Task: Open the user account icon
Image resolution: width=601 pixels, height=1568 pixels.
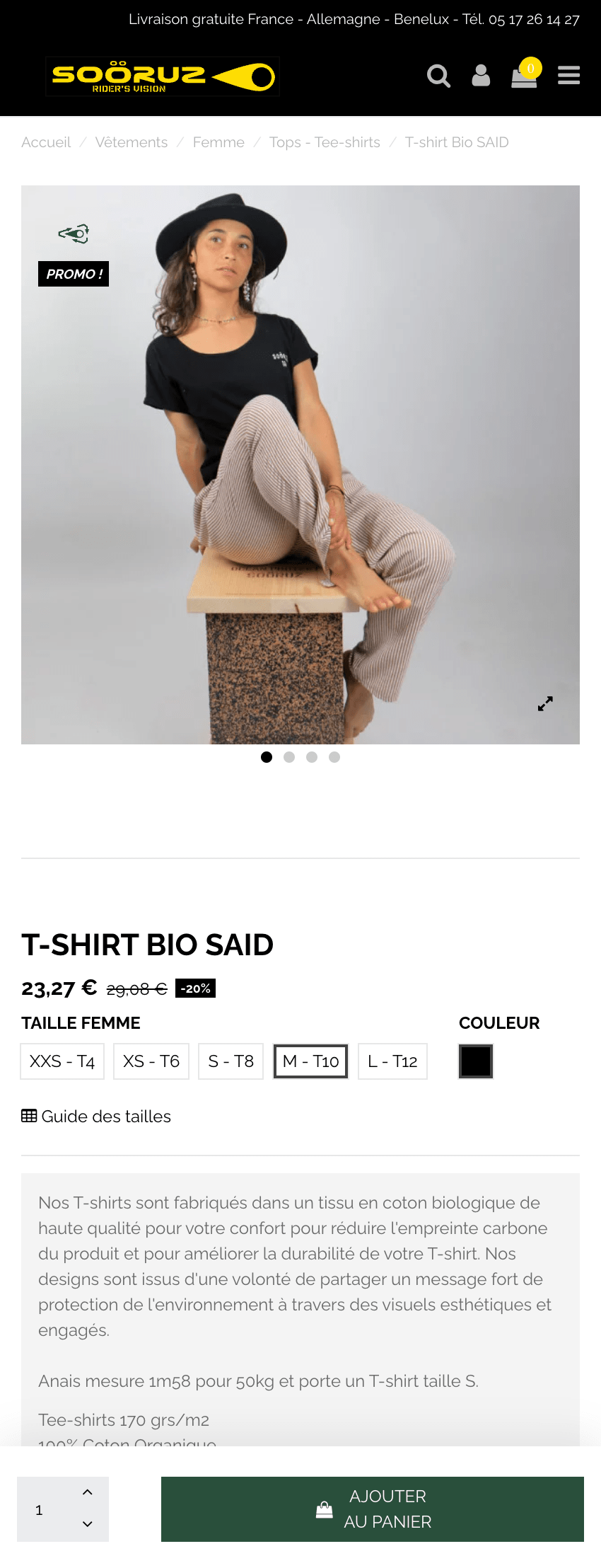Action: (x=481, y=76)
